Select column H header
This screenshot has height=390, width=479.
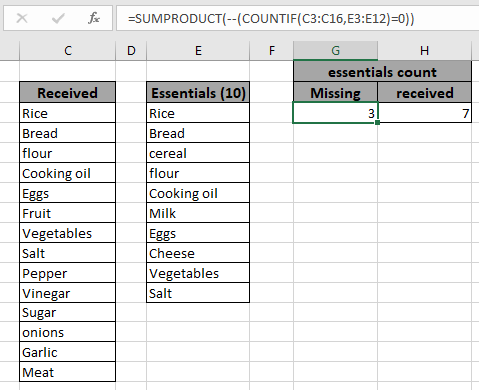pyautogui.click(x=424, y=51)
